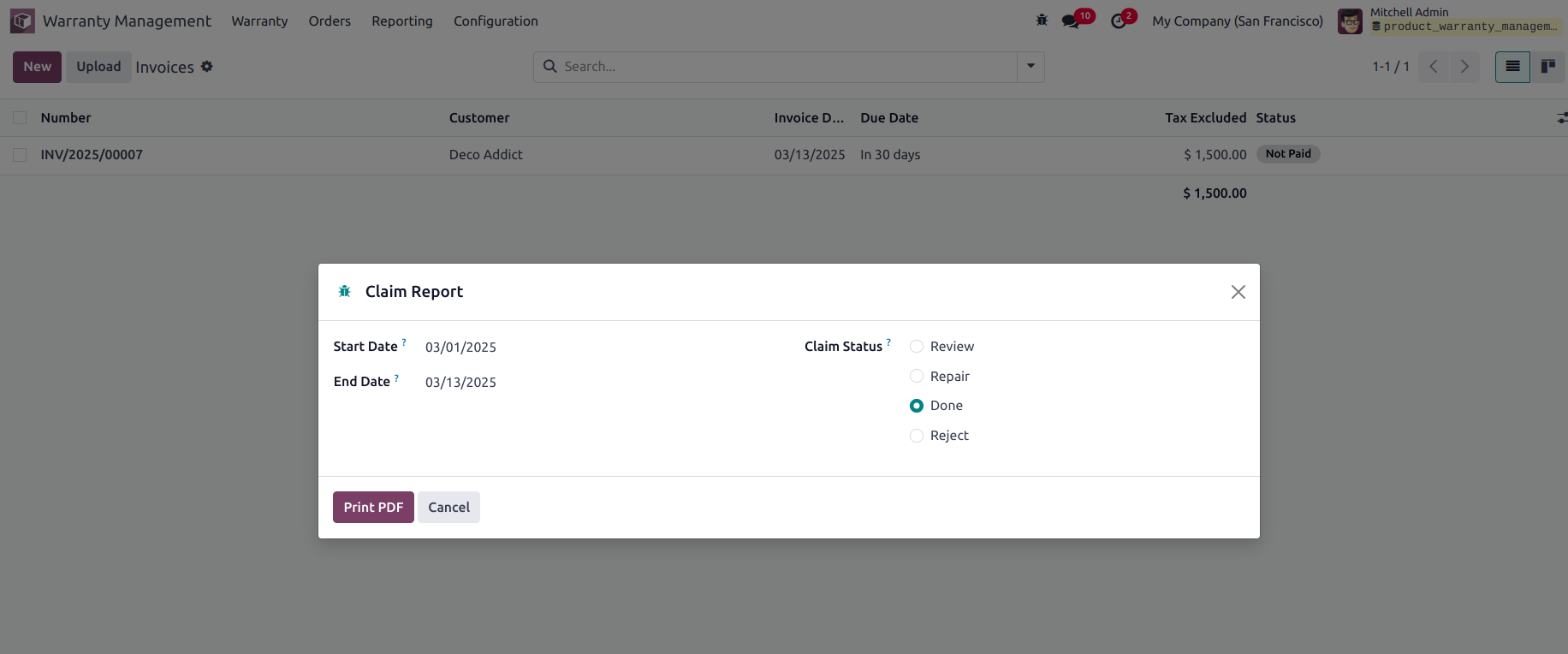
Task: Click the $ 1,500.00 amount in invoice row
Action: [x=1215, y=155]
